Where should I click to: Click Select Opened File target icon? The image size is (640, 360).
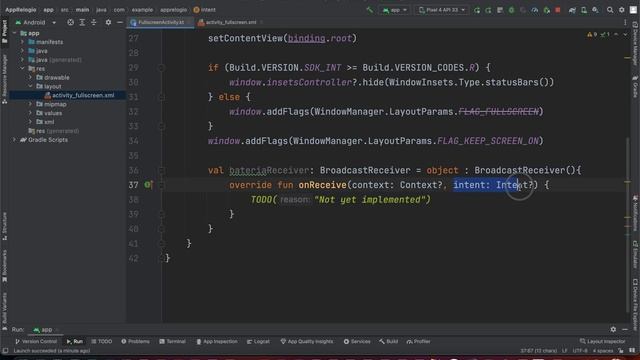pyautogui.click(x=71, y=22)
